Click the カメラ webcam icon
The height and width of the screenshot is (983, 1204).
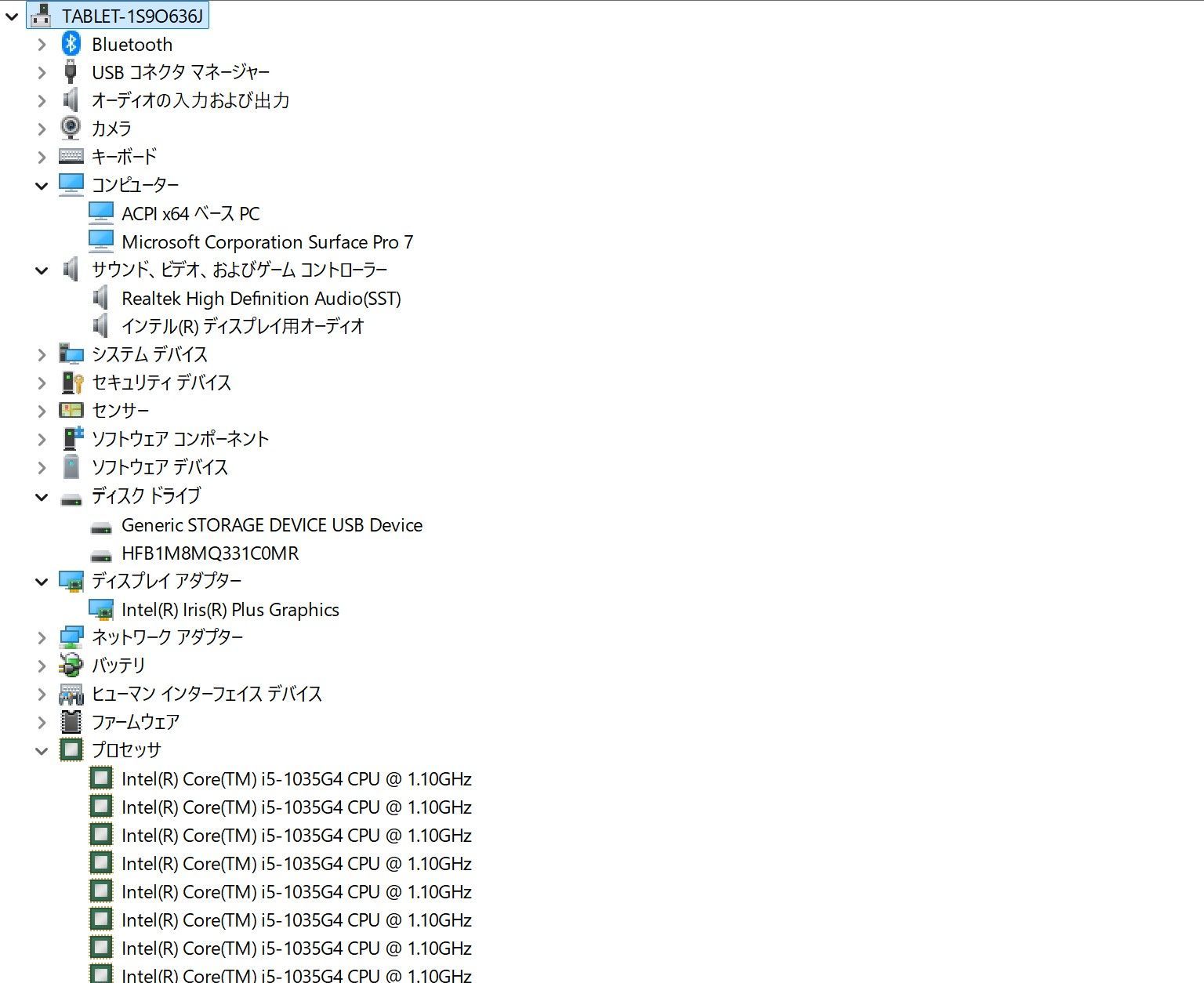[71, 128]
